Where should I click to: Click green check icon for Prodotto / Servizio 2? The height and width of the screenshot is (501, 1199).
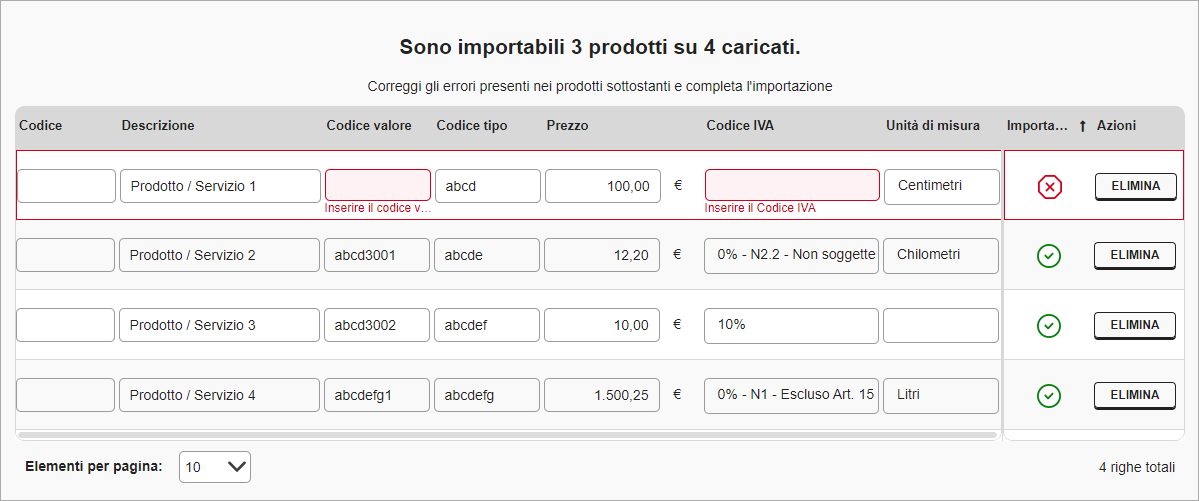coord(1048,256)
